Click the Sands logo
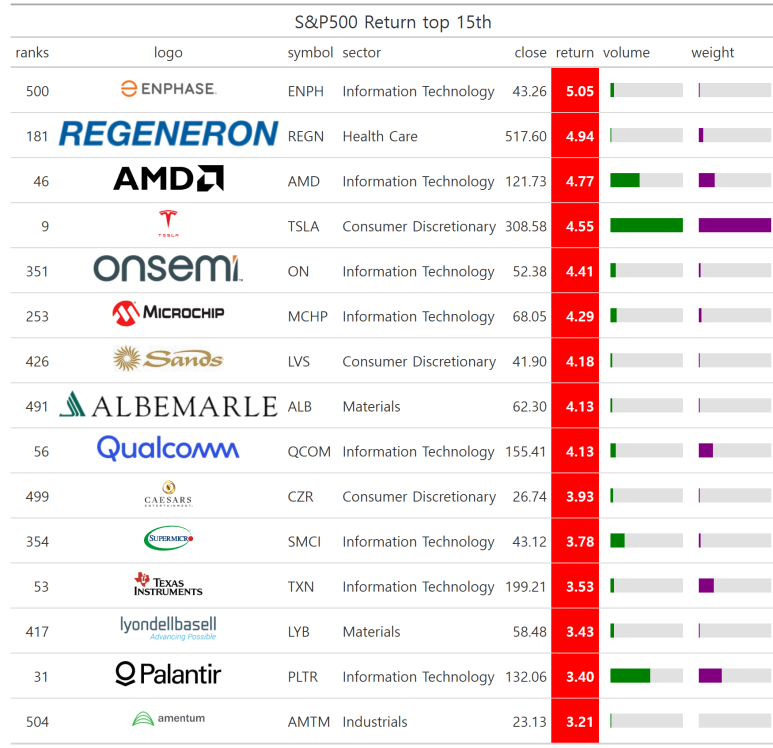773x748 pixels. coord(168,358)
